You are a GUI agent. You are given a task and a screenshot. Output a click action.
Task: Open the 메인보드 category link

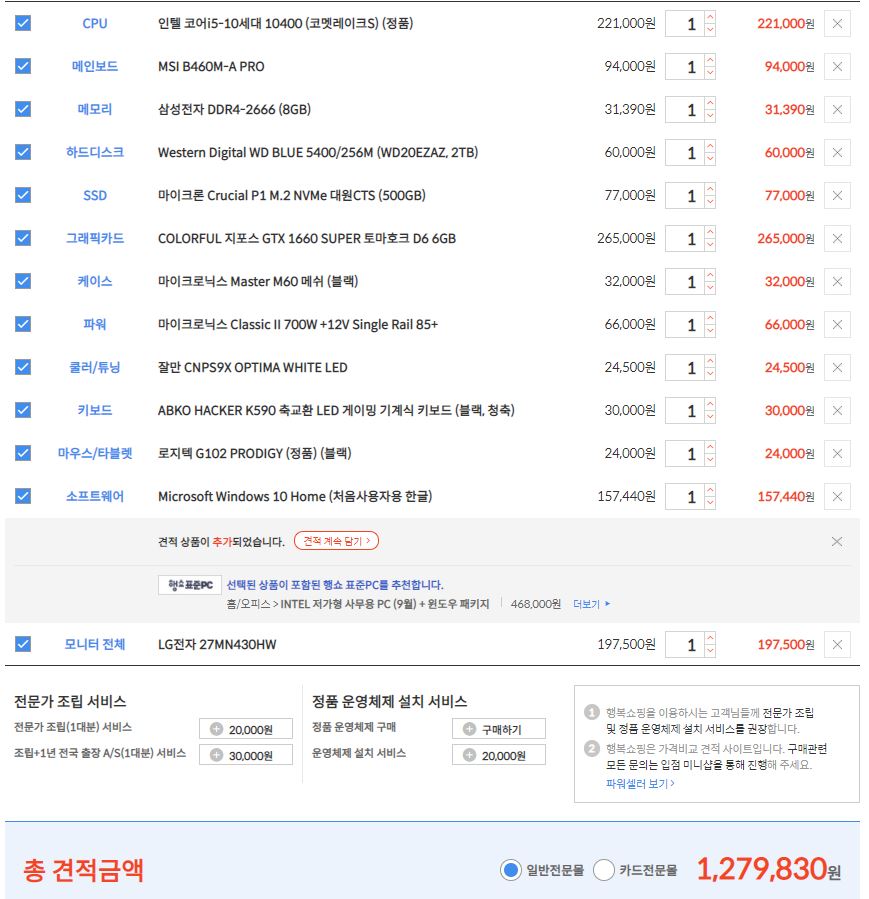tap(95, 67)
